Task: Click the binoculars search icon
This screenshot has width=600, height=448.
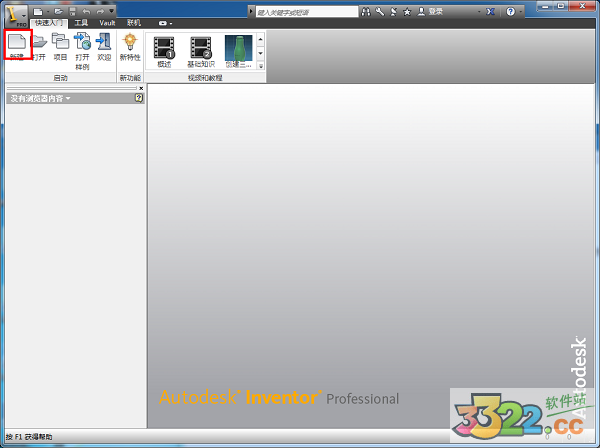Action: [365, 12]
